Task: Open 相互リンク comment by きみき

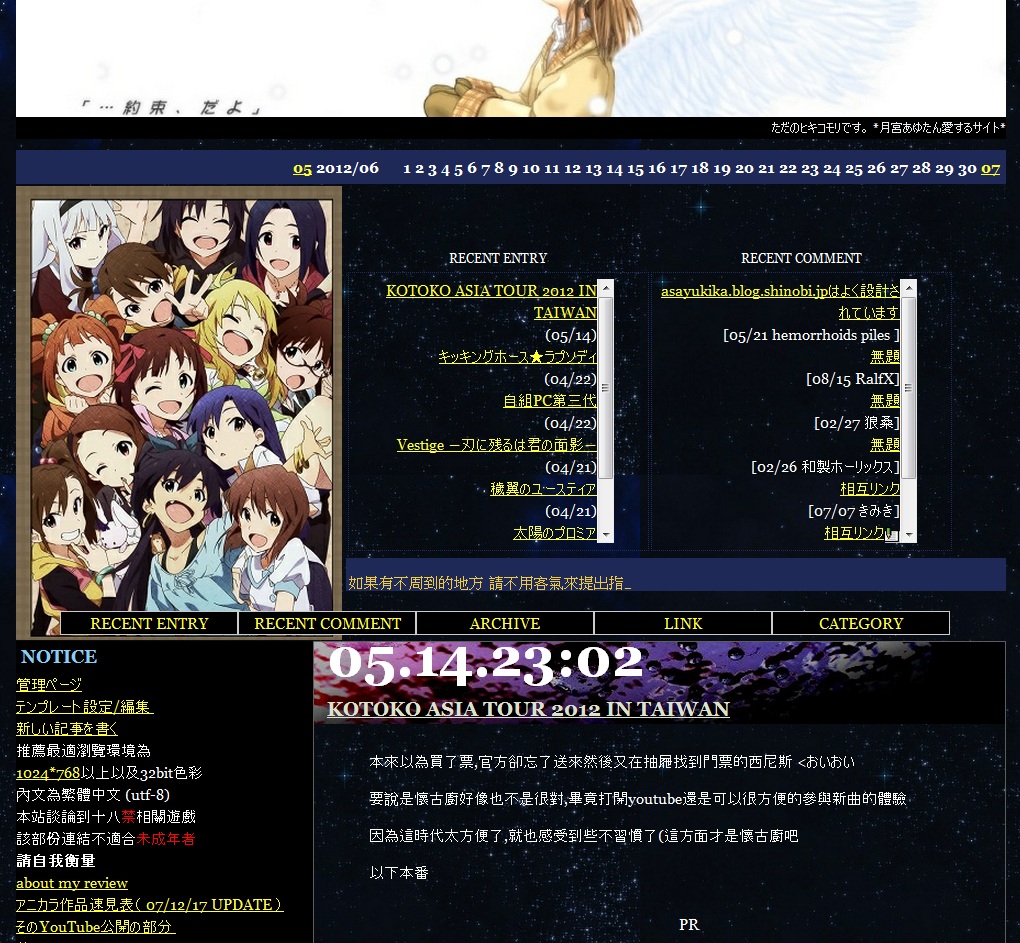Action: click(870, 488)
